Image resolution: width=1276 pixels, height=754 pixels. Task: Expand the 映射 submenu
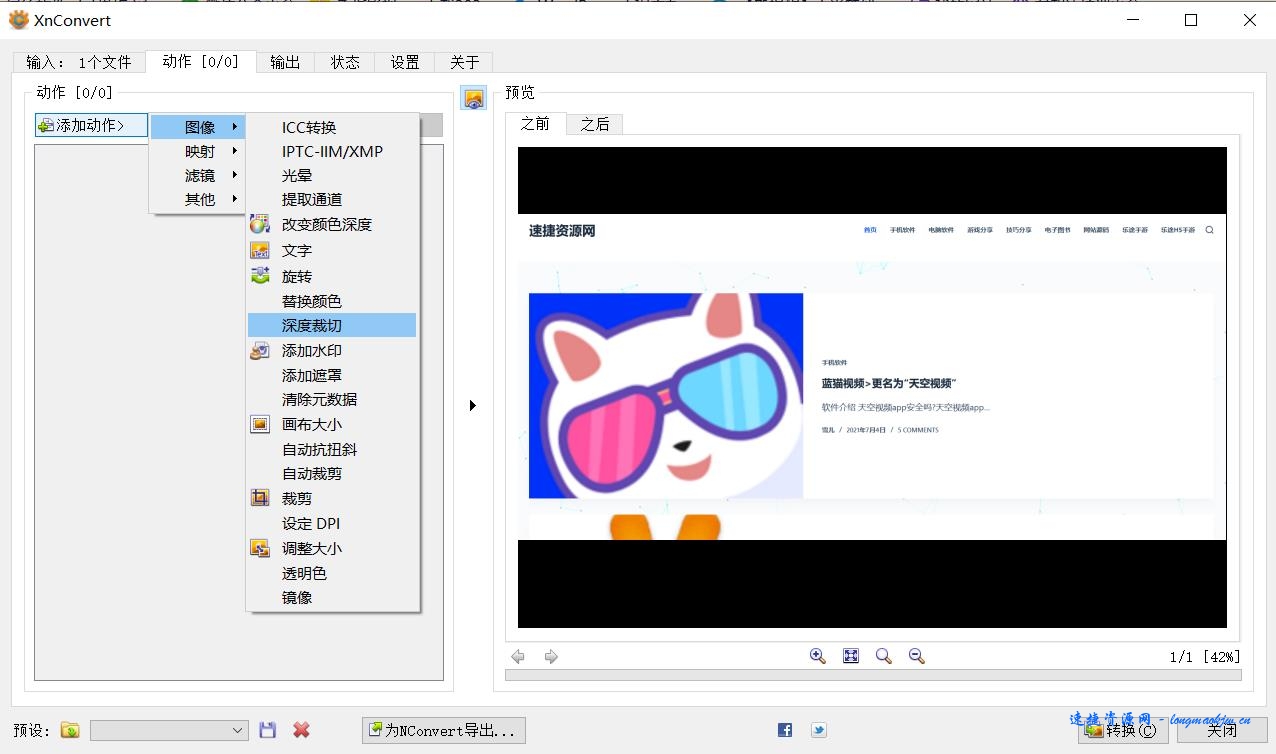point(198,151)
